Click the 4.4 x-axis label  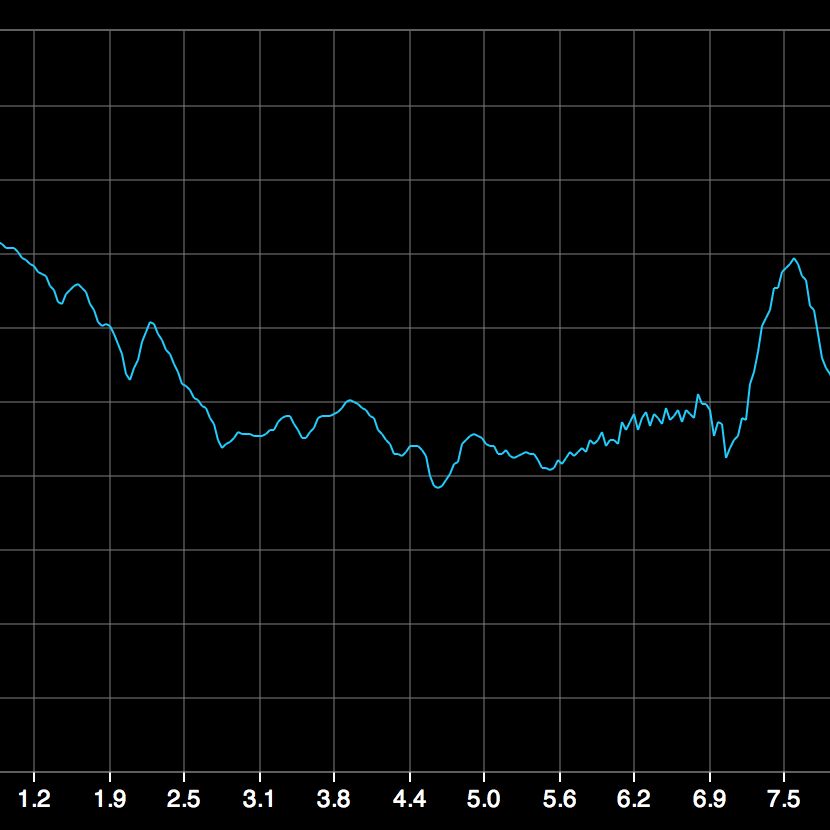(x=409, y=799)
